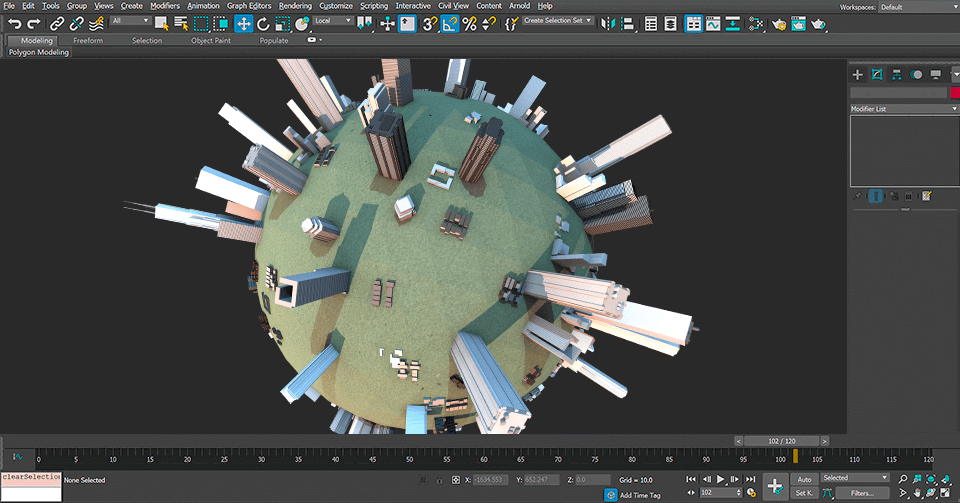Open the Local reference coordinate dropdown
This screenshot has height=503, width=960.
click(334, 21)
